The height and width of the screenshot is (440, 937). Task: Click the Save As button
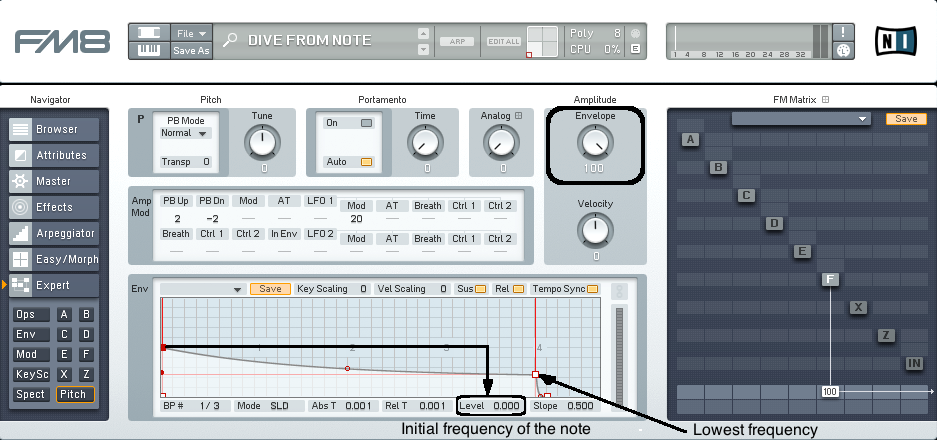tap(191, 51)
